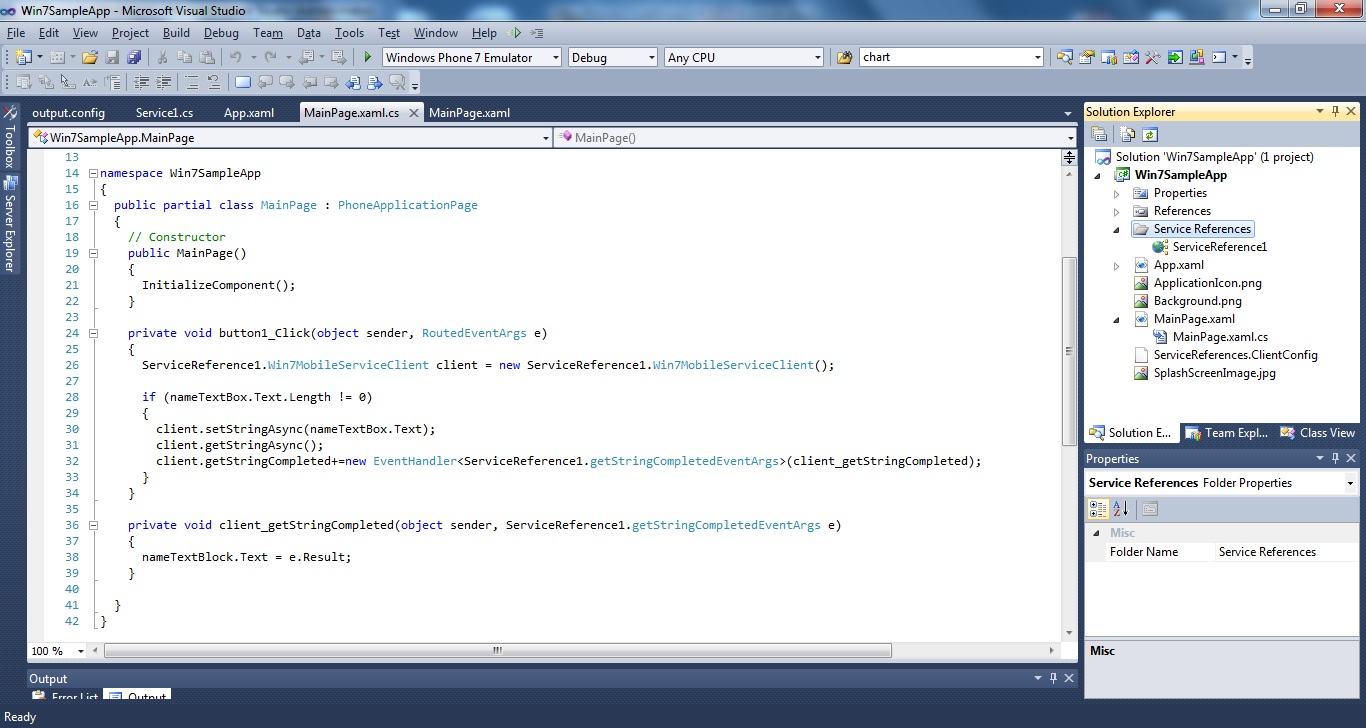Collapse namespace Win7SampleApp code outline
The width and height of the screenshot is (1366, 728).
tap(92, 173)
